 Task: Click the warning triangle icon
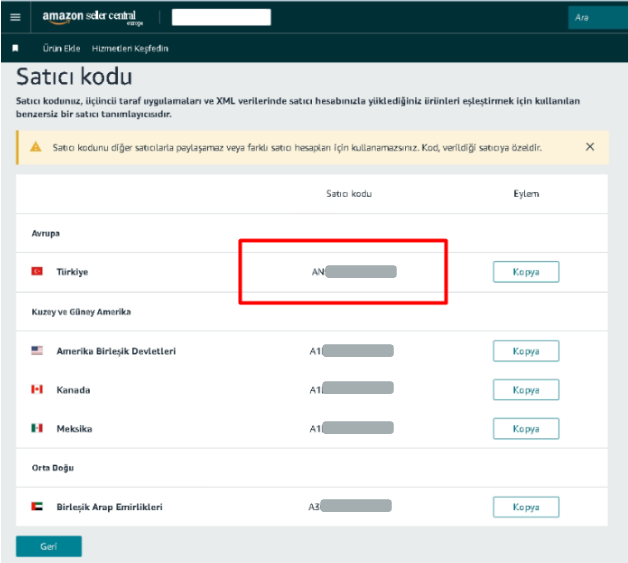click(x=36, y=147)
